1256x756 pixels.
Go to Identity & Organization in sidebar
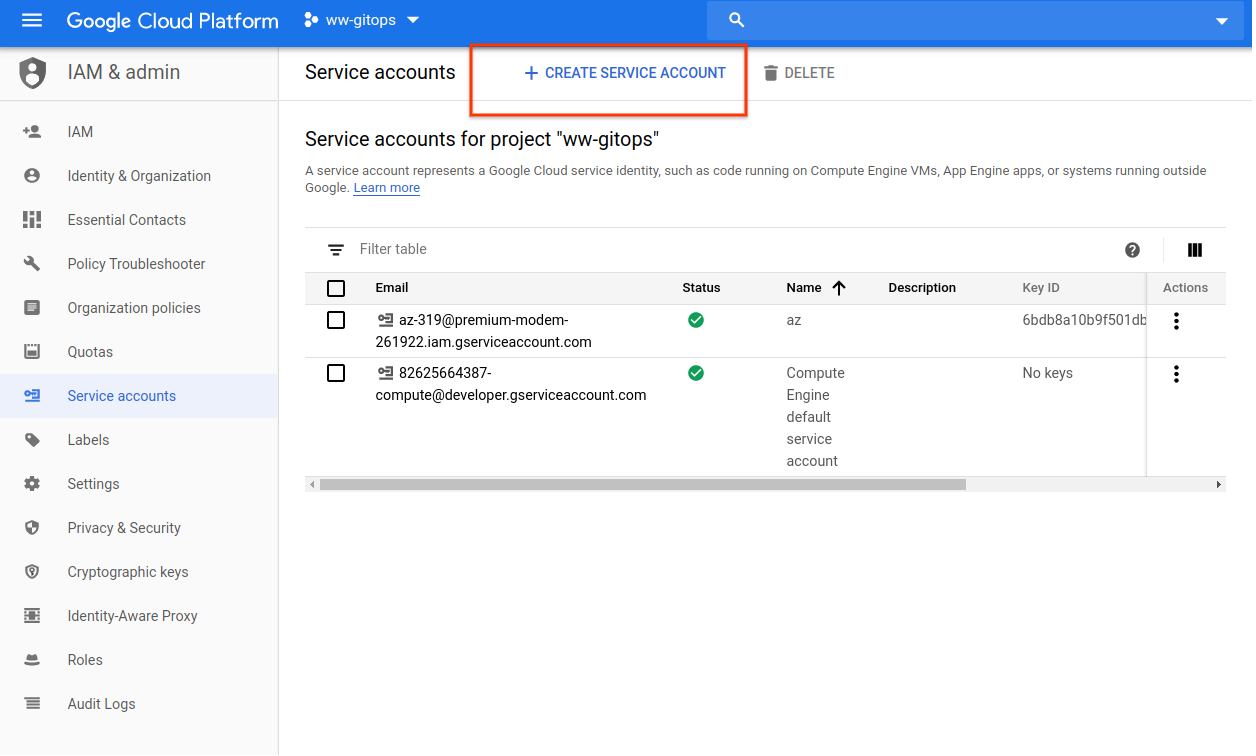pyautogui.click(x=139, y=175)
